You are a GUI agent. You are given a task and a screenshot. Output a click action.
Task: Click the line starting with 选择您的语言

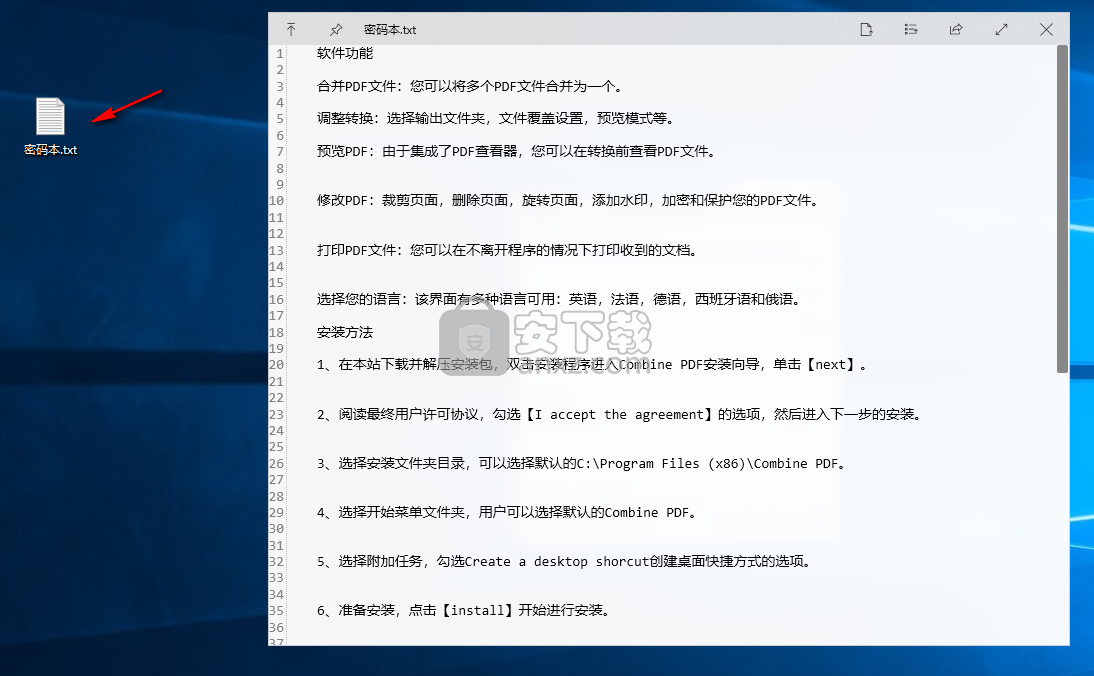[559, 299]
